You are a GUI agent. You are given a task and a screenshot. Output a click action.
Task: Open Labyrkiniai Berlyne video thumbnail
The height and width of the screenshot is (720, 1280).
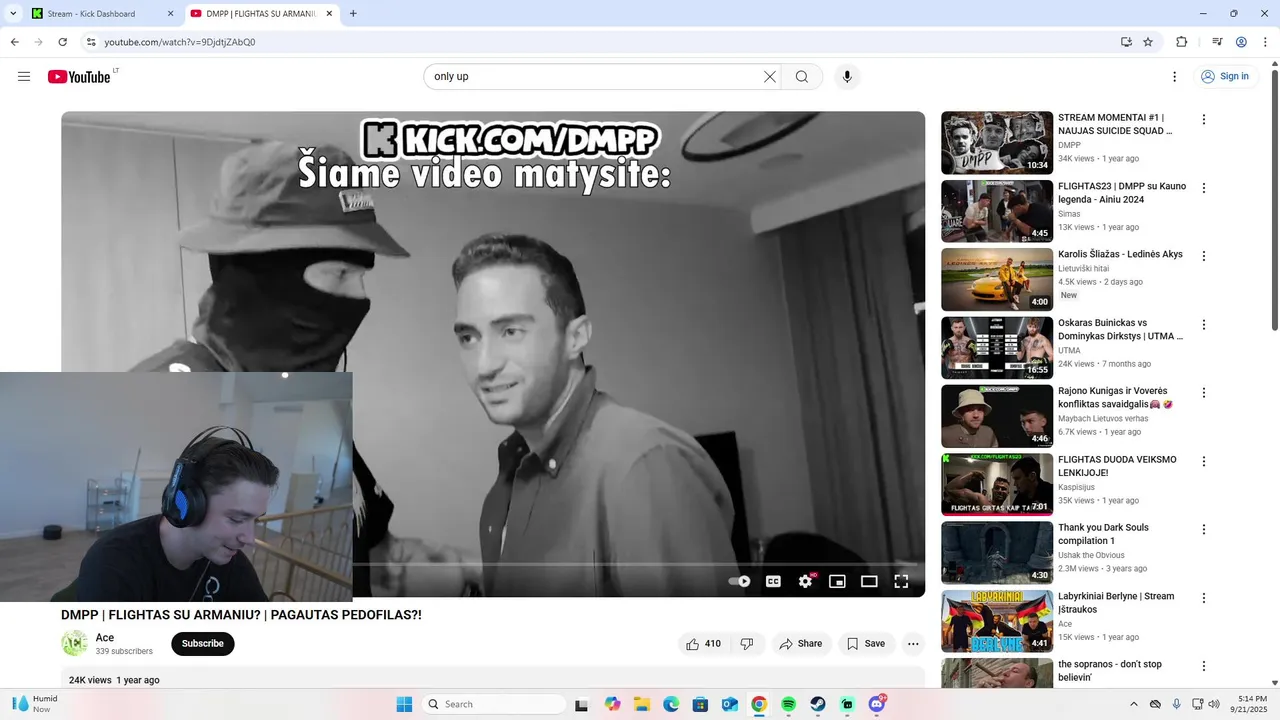click(997, 621)
